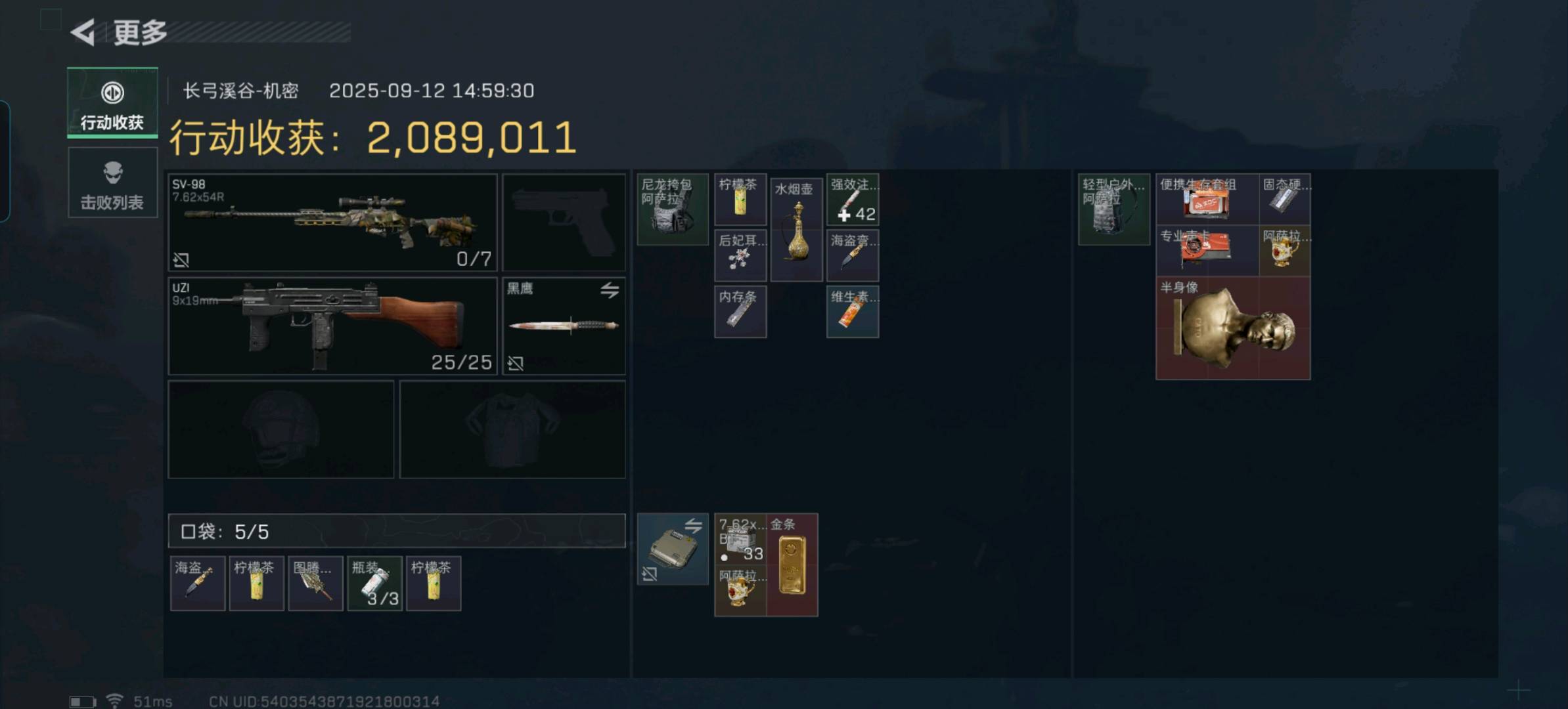Select the empty pistol slot

[564, 223]
